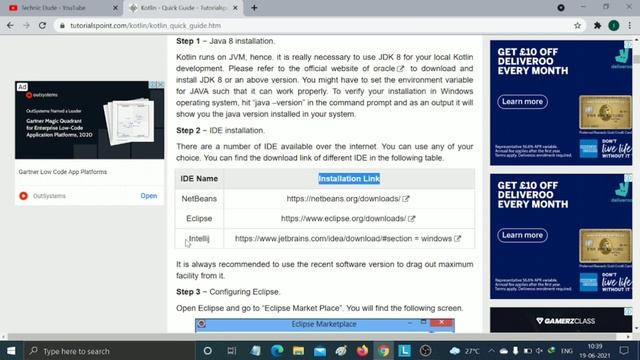The height and width of the screenshot is (360, 640).
Task: Close the Kotlin Quick Guide tab
Action: pyautogui.click(x=235, y=8)
